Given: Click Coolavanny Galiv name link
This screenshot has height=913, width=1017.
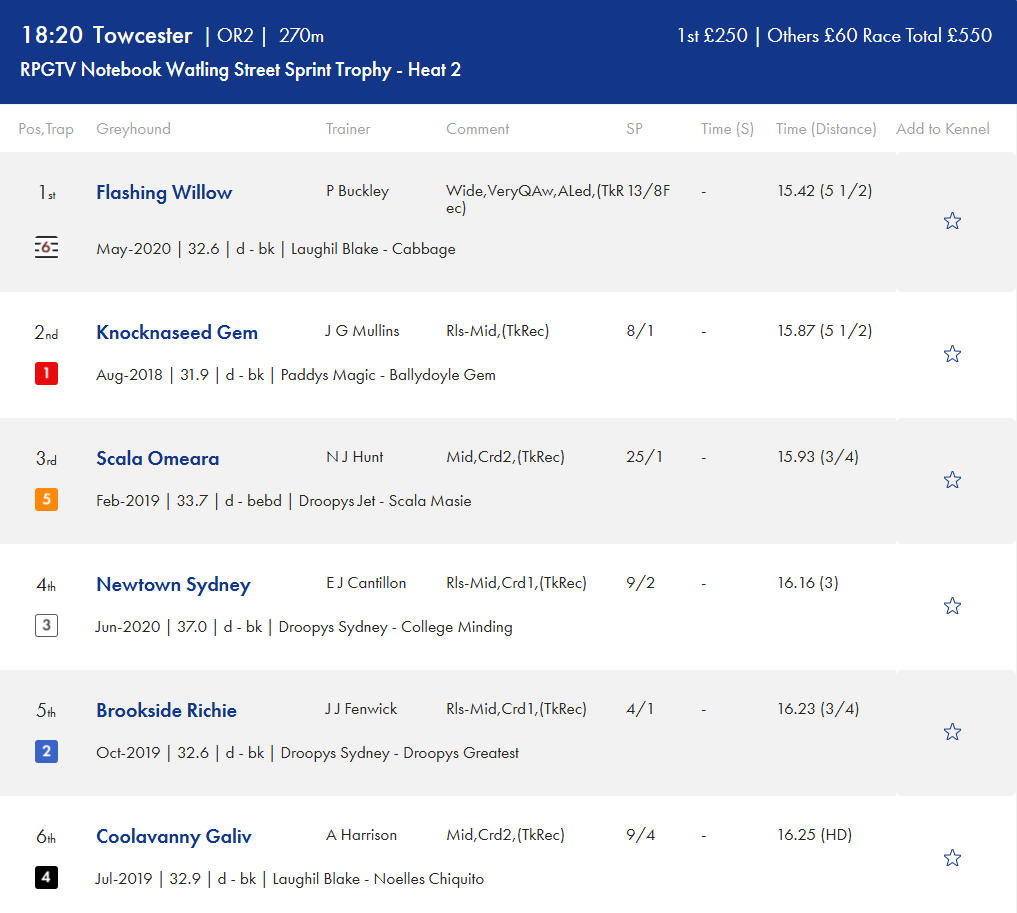Looking at the screenshot, I should point(174,837).
